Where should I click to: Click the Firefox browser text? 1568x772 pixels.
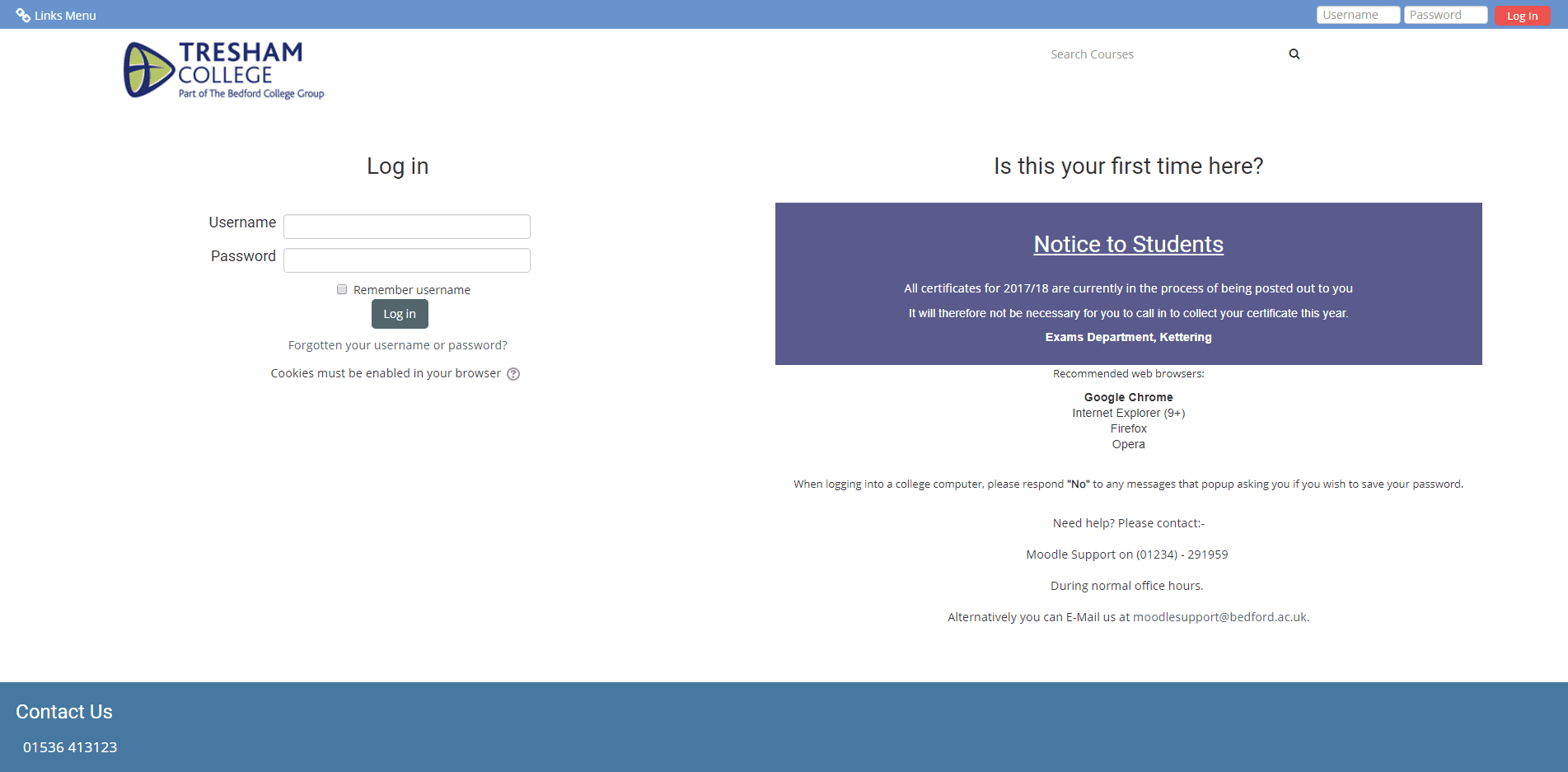(1129, 428)
